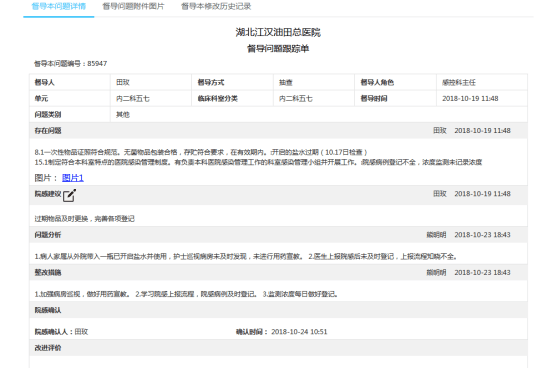
Task: Click the problem line starting with 15.1
Action: [x=258, y=162]
